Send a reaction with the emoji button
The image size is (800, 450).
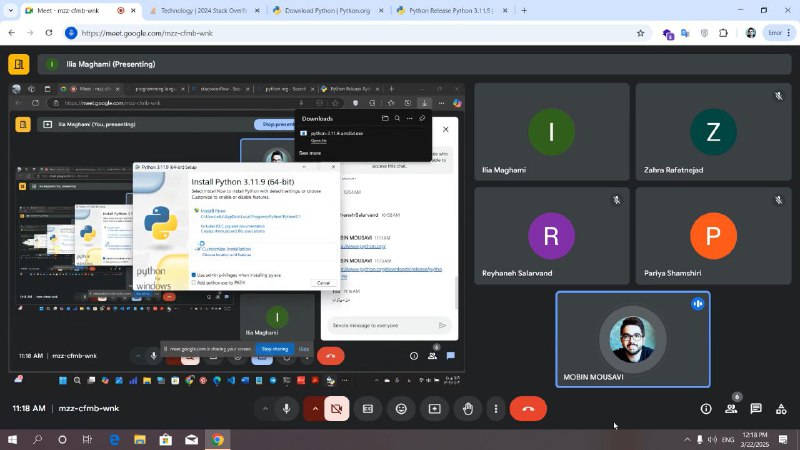pos(402,409)
